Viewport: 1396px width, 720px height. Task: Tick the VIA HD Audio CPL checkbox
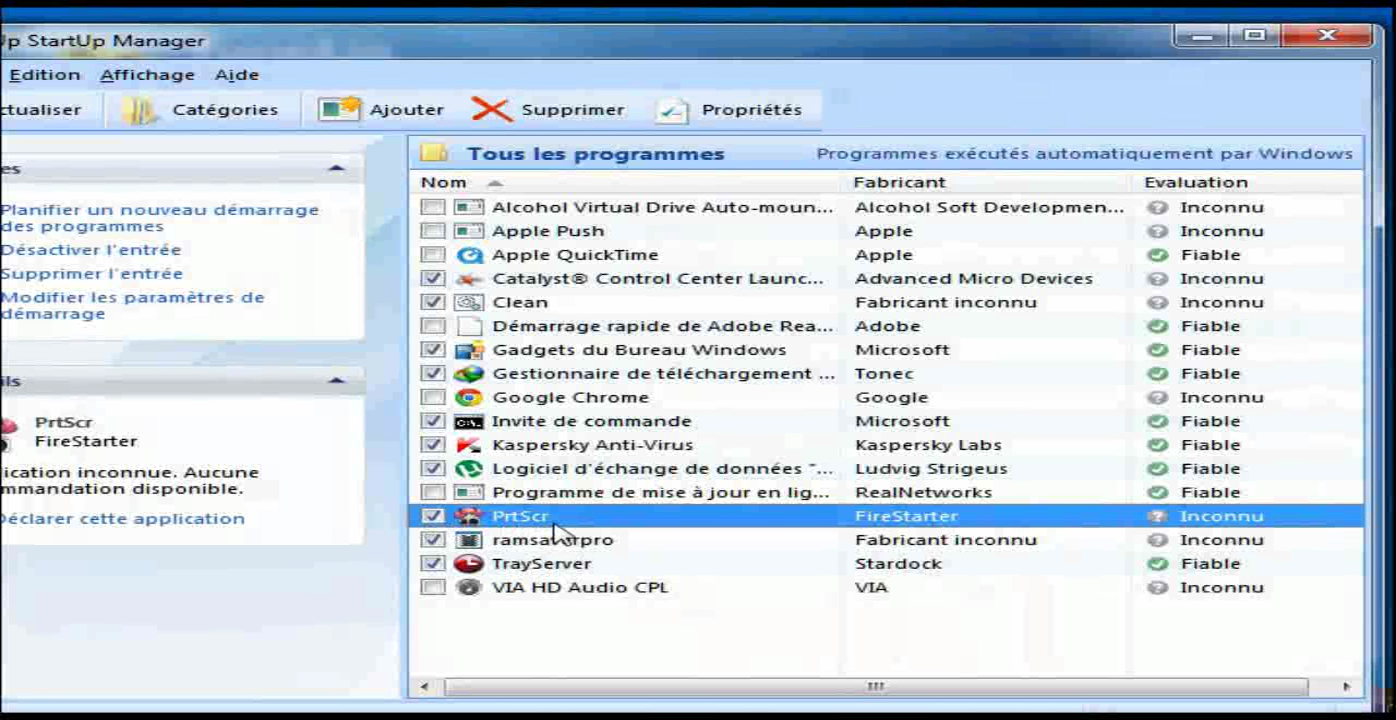(x=433, y=587)
